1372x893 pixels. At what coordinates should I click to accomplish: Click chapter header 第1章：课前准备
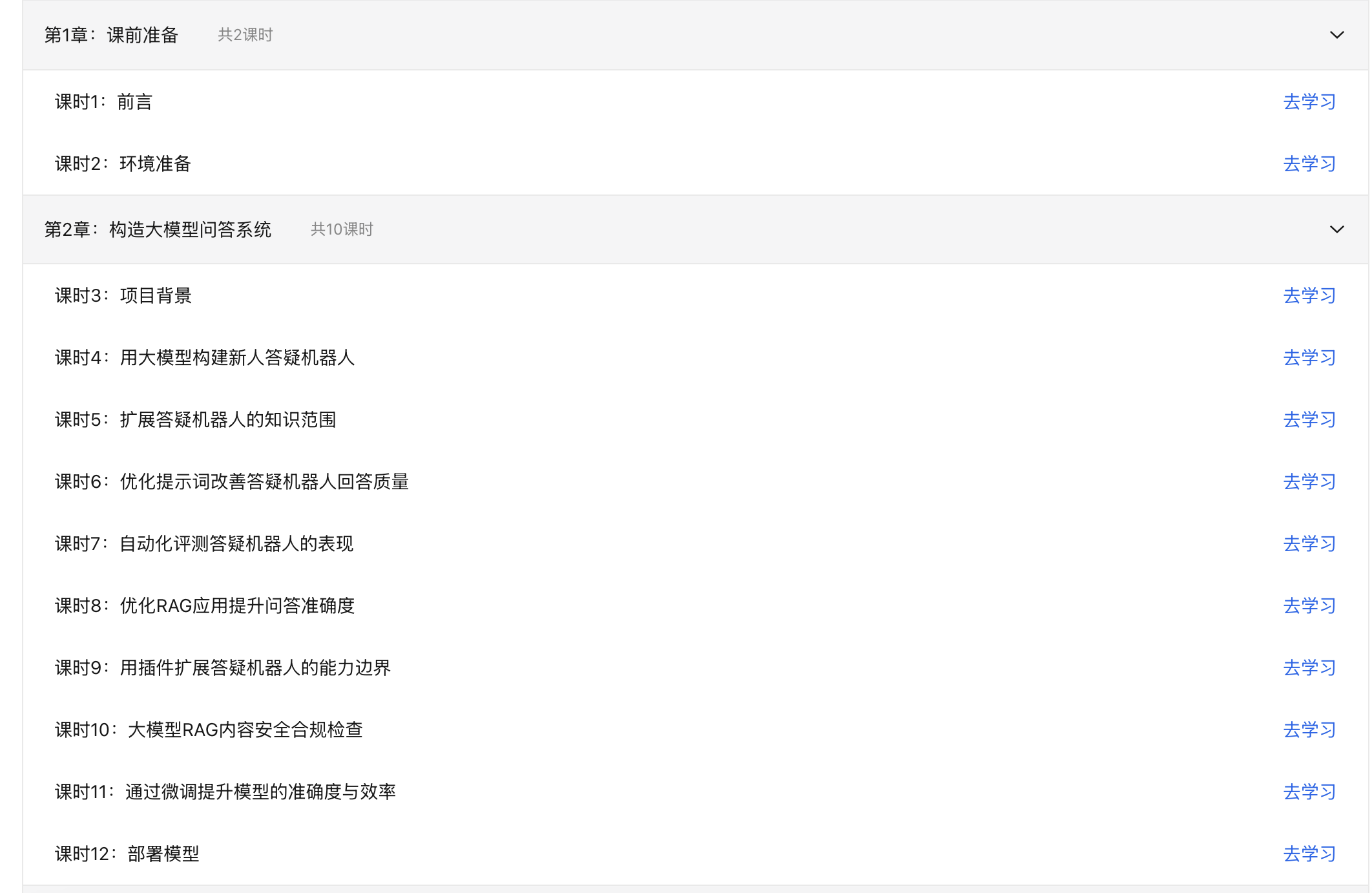(x=111, y=35)
